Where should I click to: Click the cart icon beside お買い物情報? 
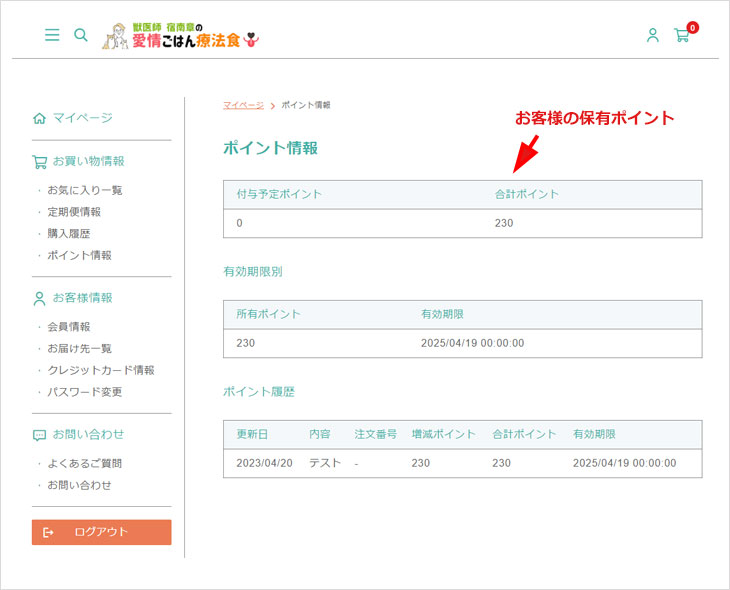40,162
